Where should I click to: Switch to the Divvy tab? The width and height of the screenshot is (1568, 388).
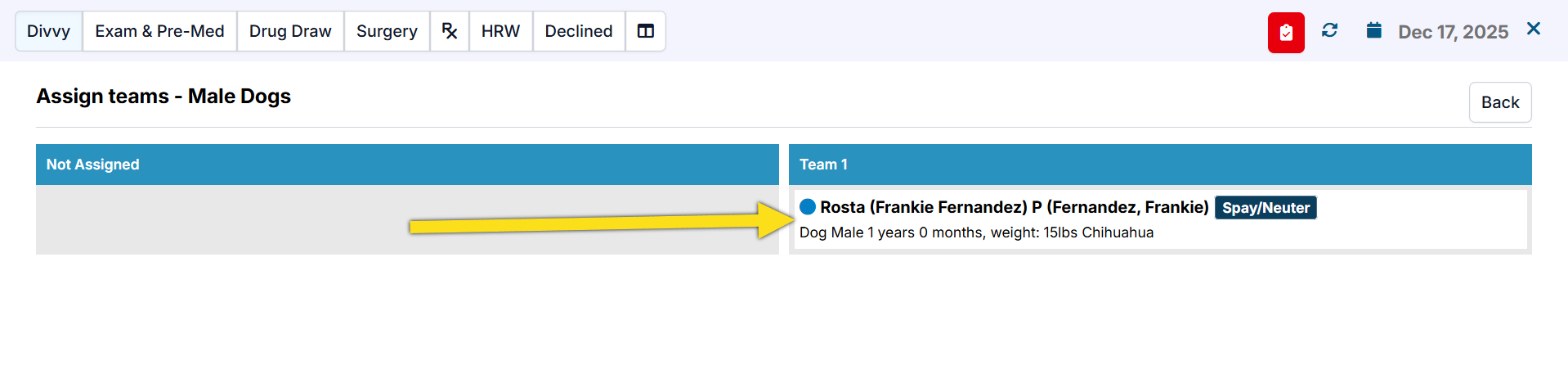48,31
